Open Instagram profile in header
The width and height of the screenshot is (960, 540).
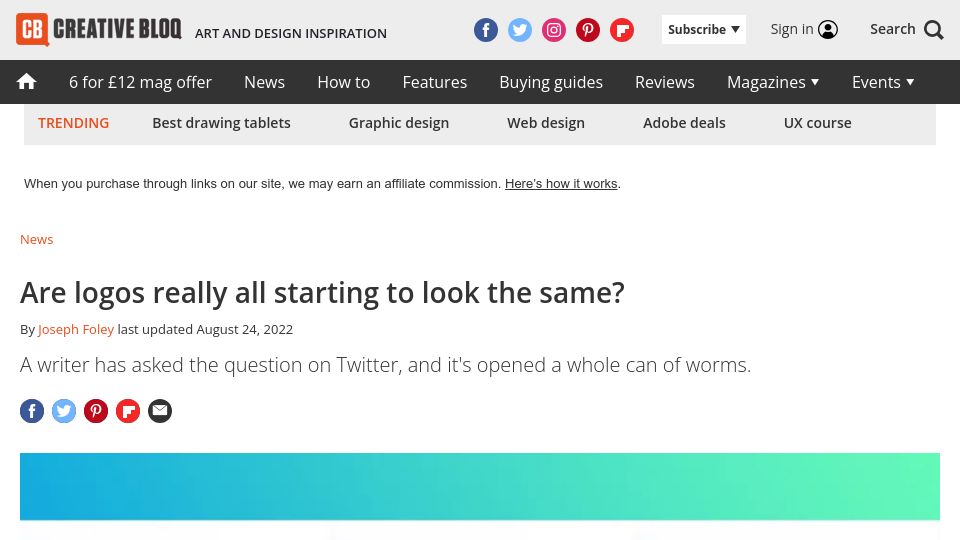[x=553, y=30]
